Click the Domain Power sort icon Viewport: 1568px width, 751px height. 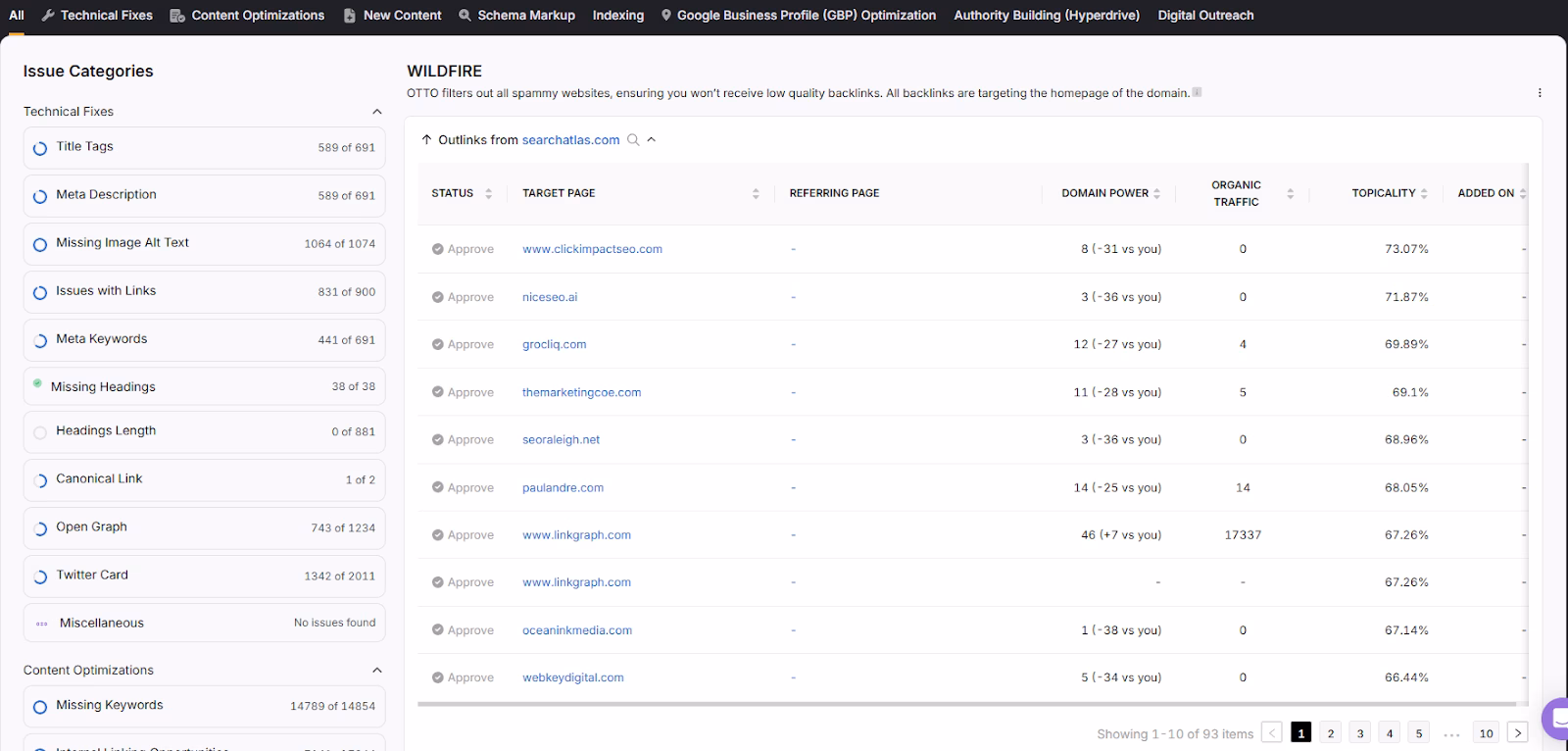[1157, 193]
